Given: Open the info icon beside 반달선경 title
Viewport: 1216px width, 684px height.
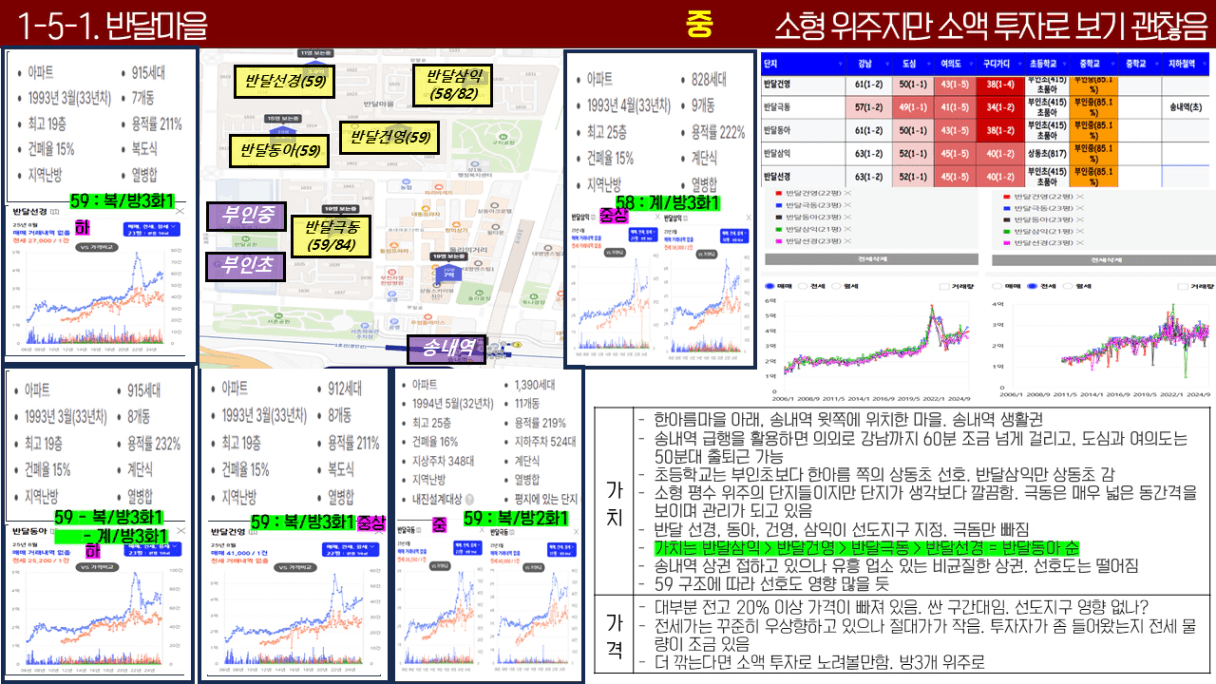Looking at the screenshot, I should coord(54,212).
